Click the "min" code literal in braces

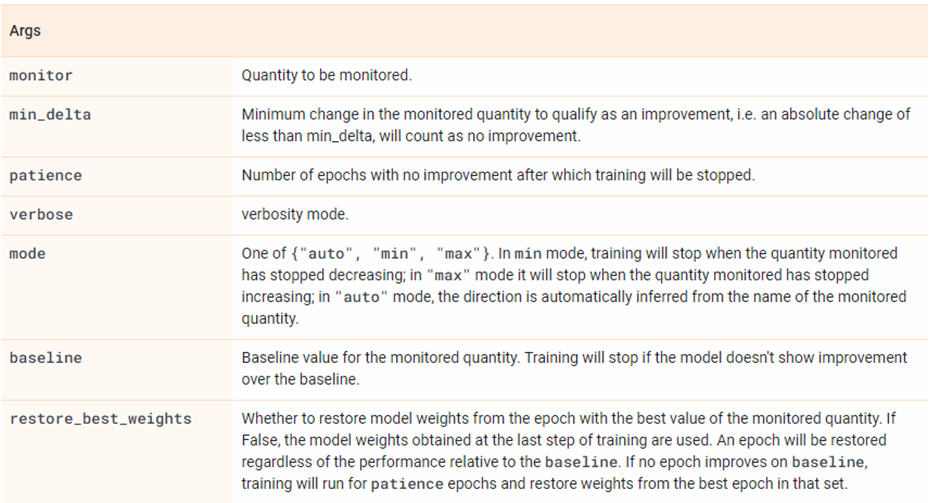pos(394,254)
